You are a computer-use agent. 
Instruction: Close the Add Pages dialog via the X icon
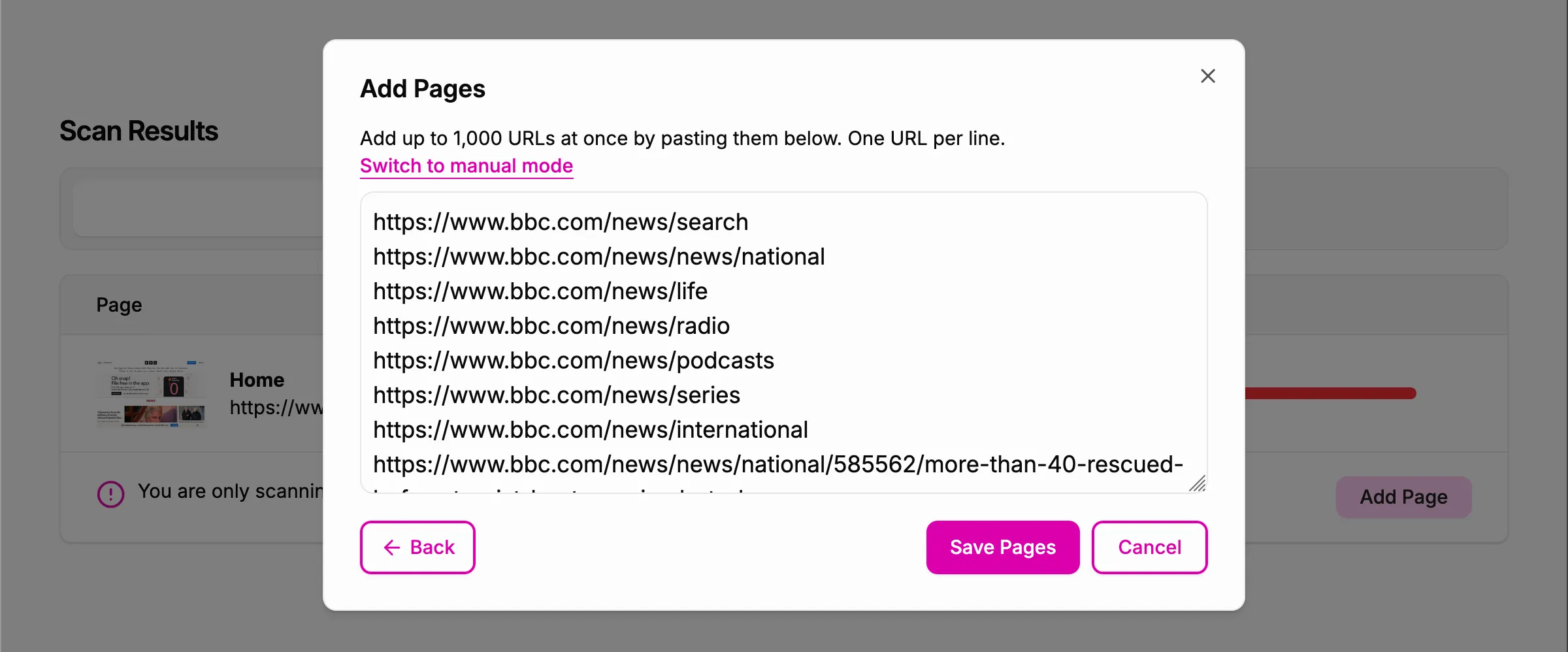(1208, 76)
